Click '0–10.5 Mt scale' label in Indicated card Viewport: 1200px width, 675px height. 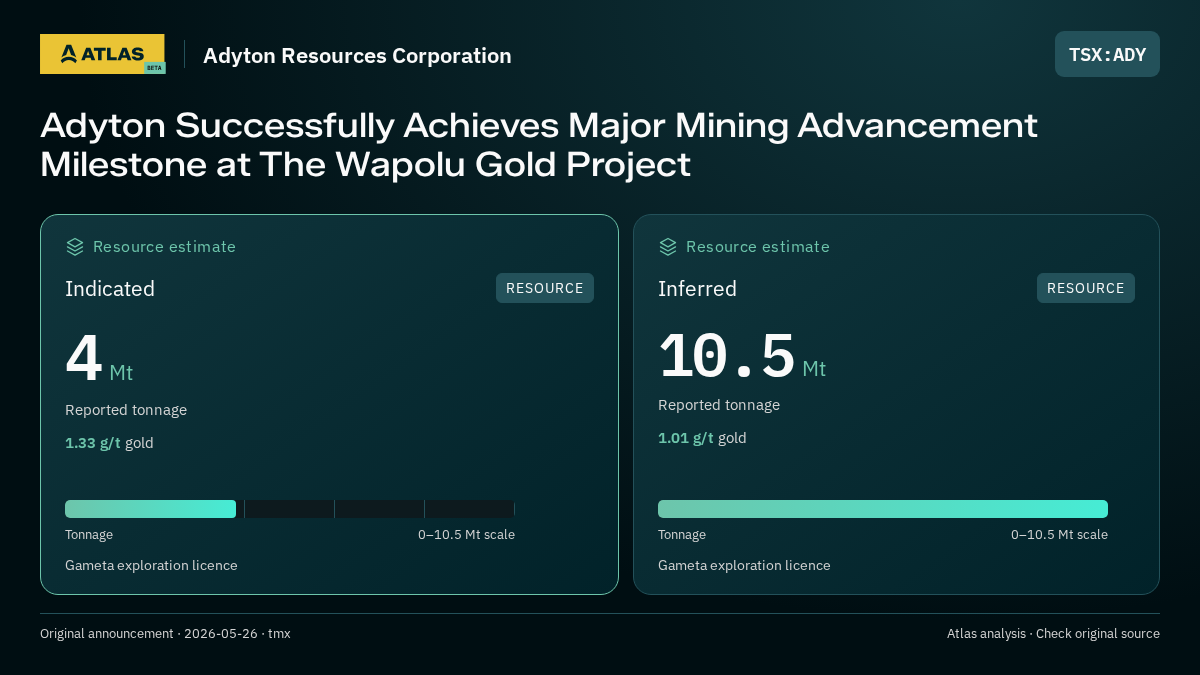click(x=466, y=535)
